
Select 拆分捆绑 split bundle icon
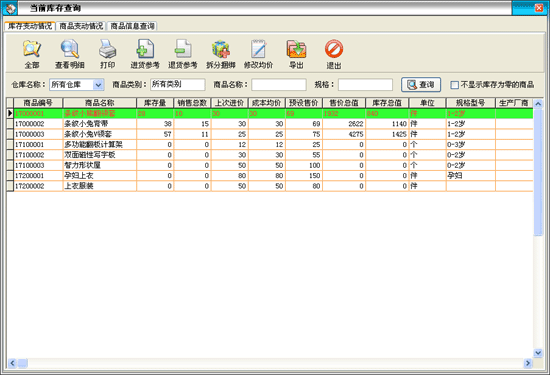coord(221,49)
